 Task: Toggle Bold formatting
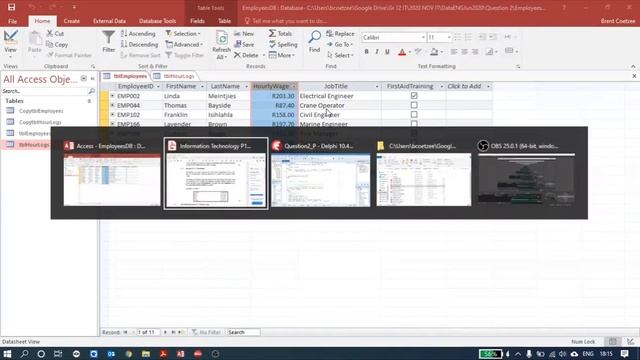pos(367,52)
